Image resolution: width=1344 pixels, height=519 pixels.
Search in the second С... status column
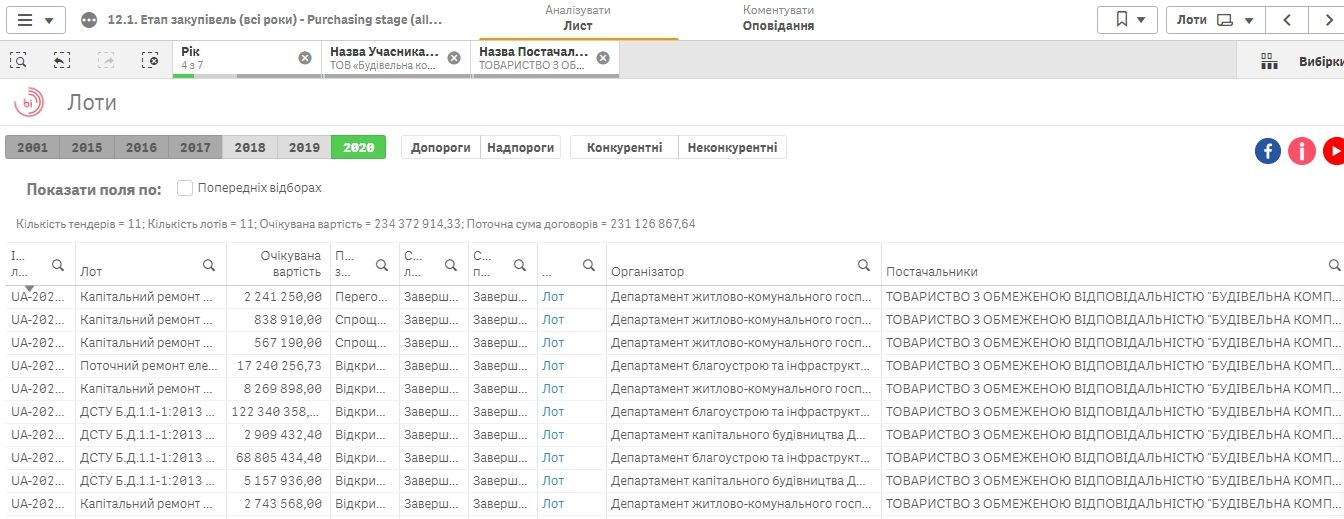click(x=520, y=265)
